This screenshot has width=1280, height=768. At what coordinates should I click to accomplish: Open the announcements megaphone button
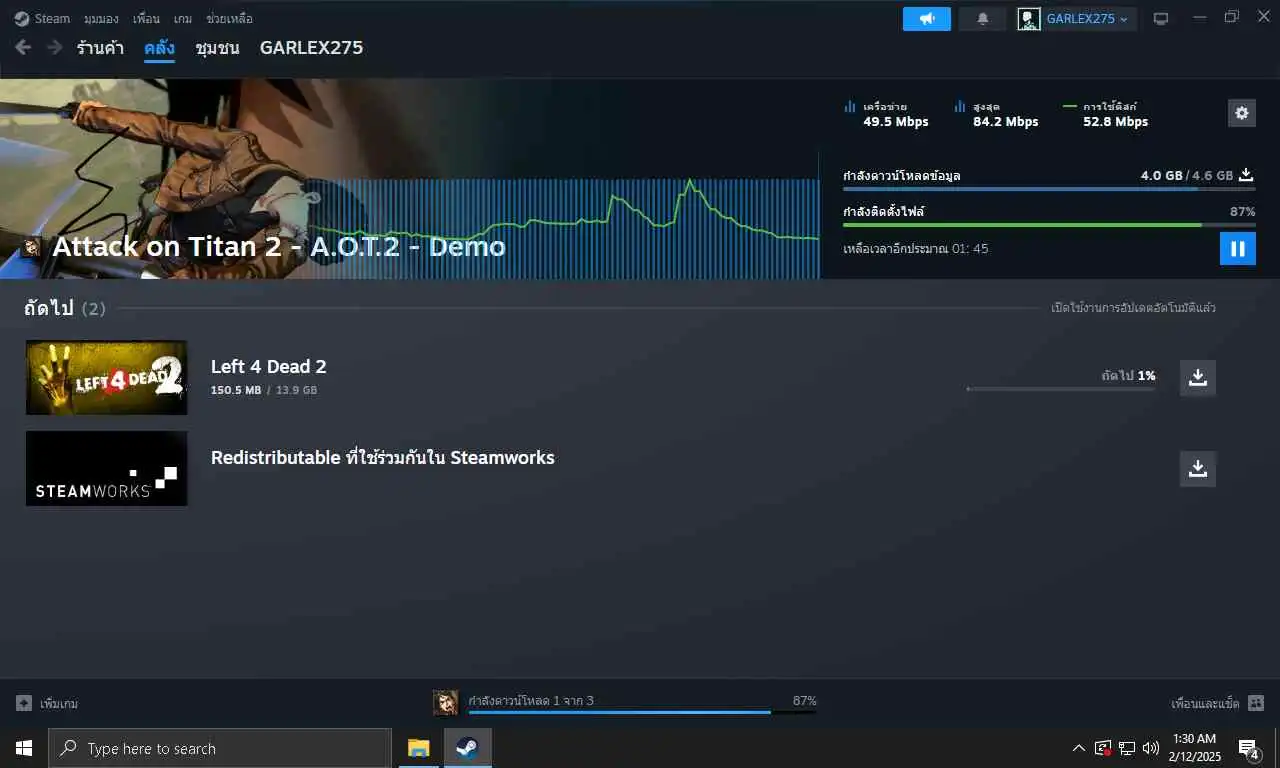(x=927, y=18)
